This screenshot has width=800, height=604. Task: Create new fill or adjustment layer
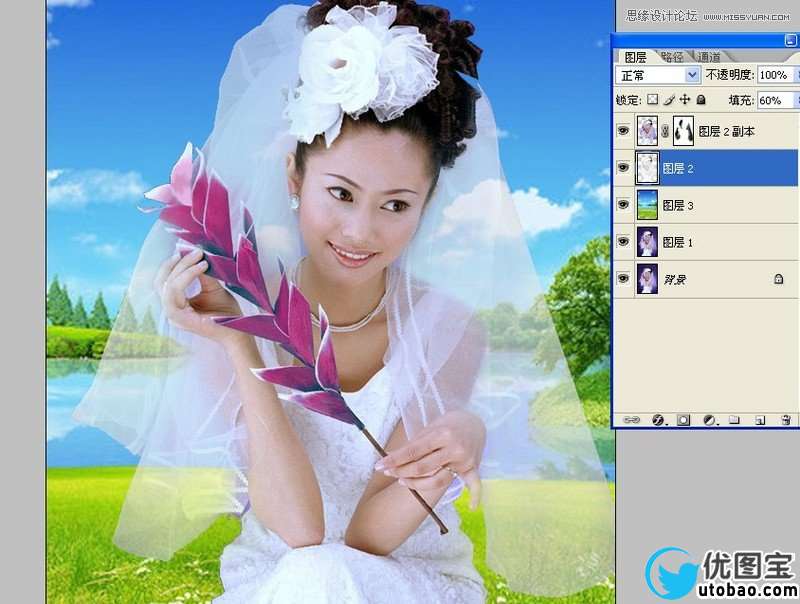tap(709, 420)
